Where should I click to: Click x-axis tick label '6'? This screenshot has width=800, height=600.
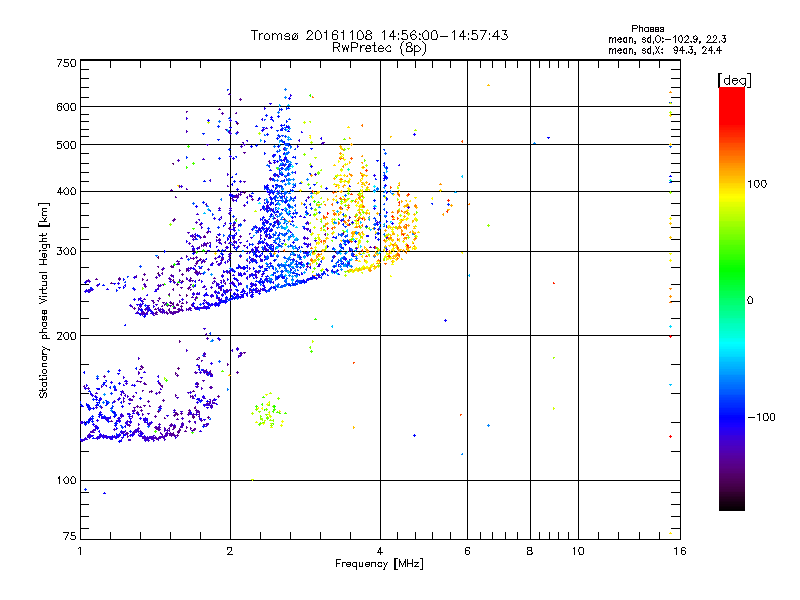coord(467,551)
